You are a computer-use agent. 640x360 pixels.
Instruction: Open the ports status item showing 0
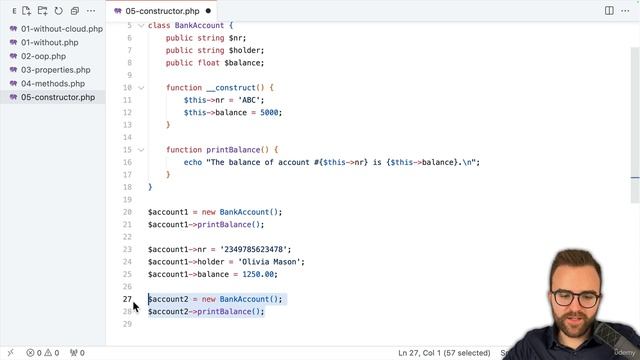coord(77,353)
